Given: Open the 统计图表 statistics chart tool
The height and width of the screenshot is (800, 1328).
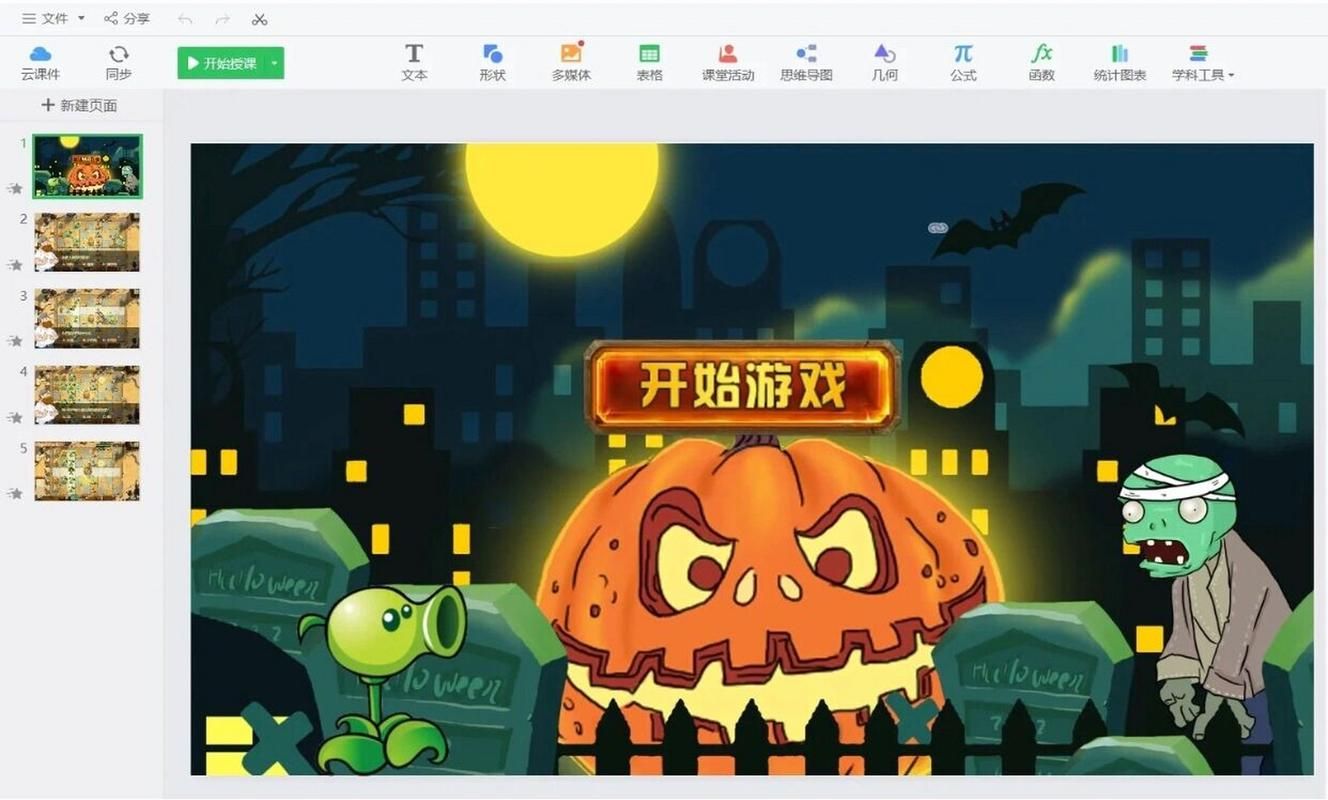Looking at the screenshot, I should click(x=1119, y=62).
